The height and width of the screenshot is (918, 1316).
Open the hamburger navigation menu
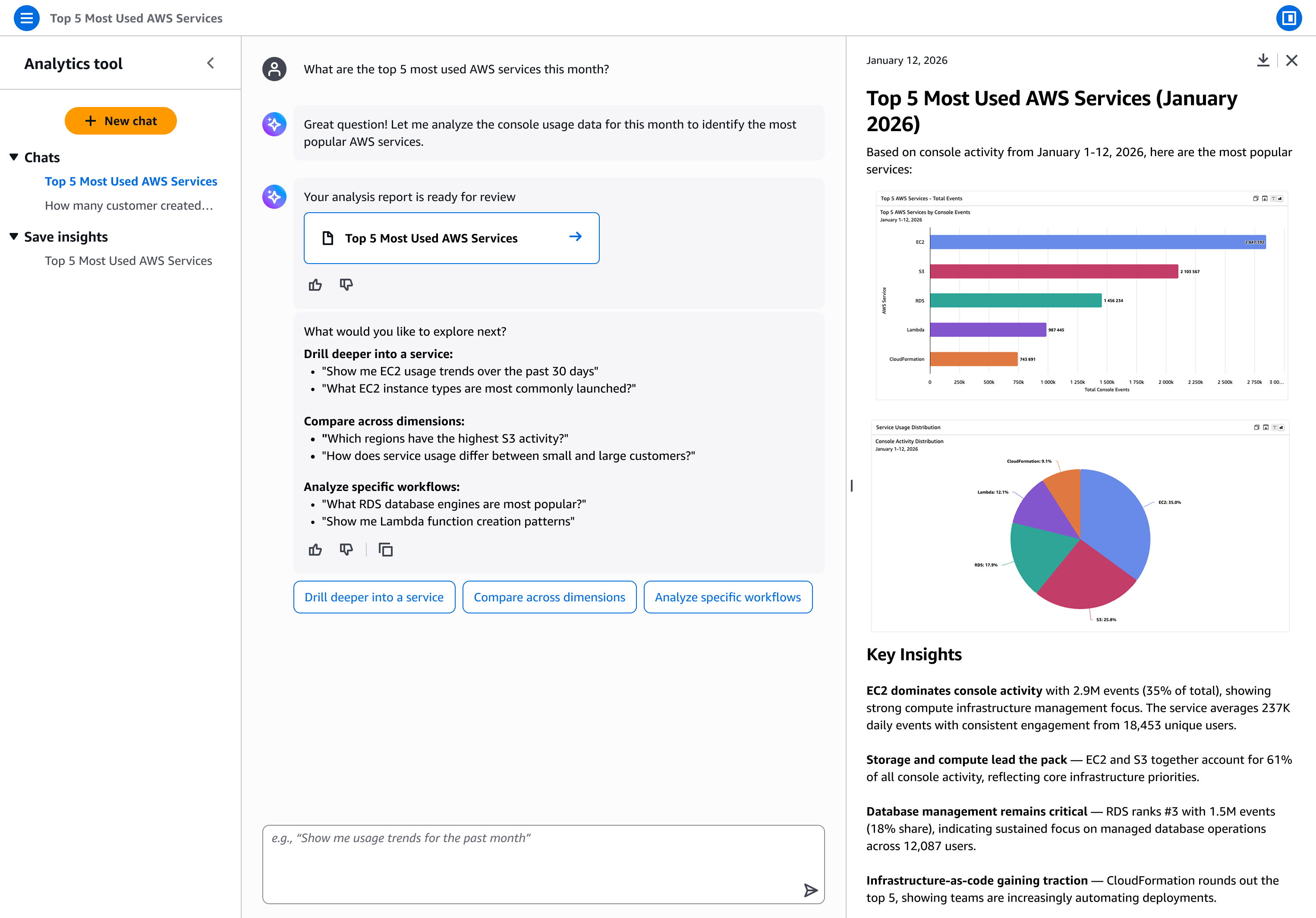coord(26,18)
